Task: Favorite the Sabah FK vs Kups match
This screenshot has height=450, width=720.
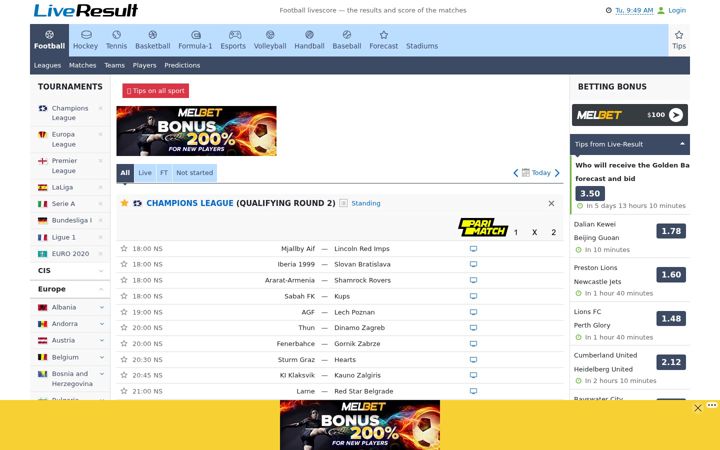Action: coord(124,296)
